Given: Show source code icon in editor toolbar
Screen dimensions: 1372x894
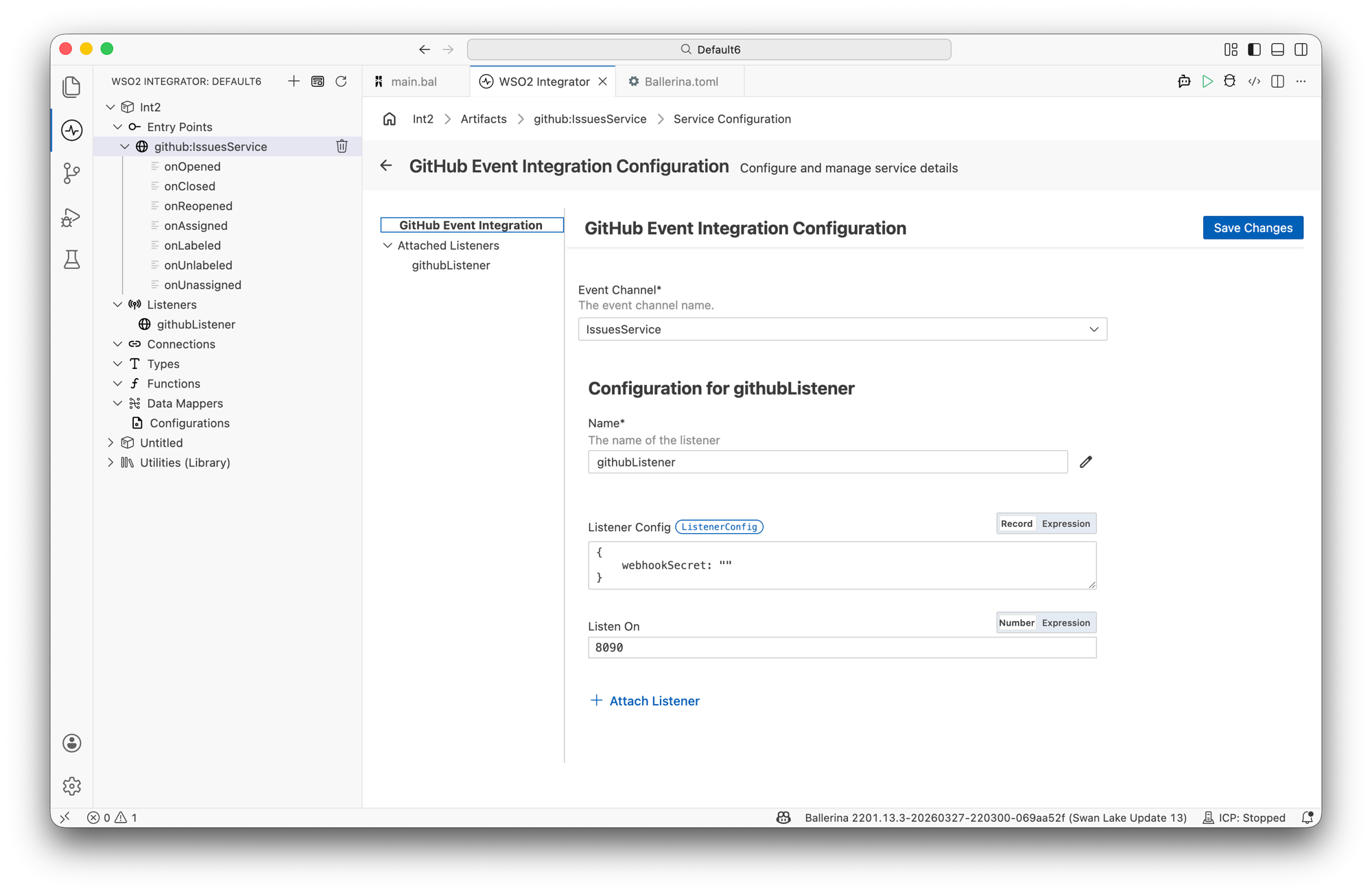Looking at the screenshot, I should (x=1254, y=81).
